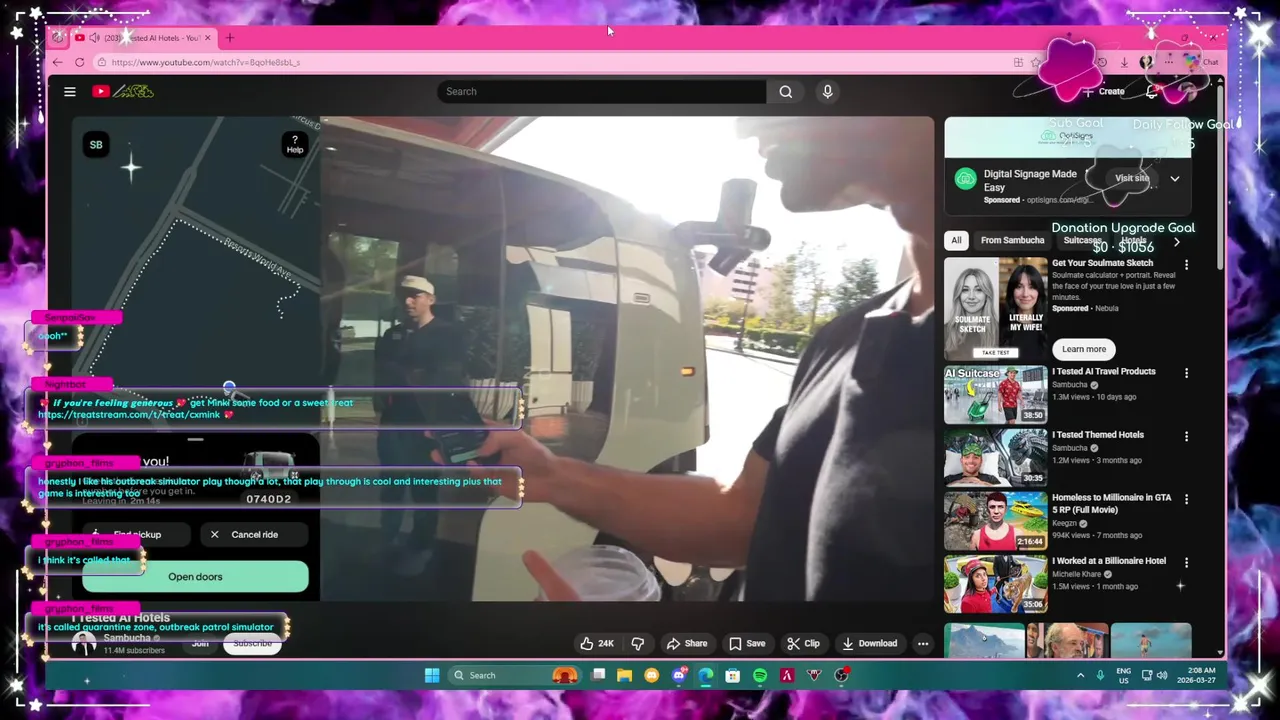Subscribe to the Sambucha channel
The image size is (1280, 720).
(252, 643)
